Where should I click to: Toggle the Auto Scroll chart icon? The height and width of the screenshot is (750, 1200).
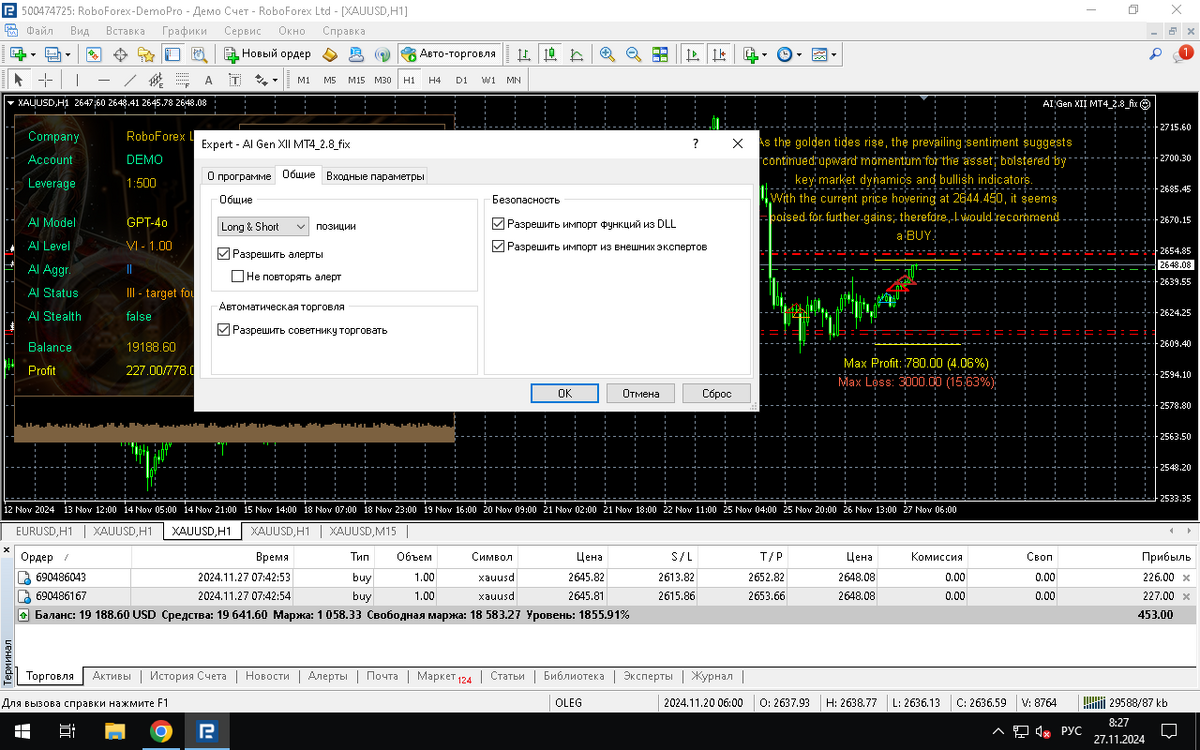tap(692, 54)
